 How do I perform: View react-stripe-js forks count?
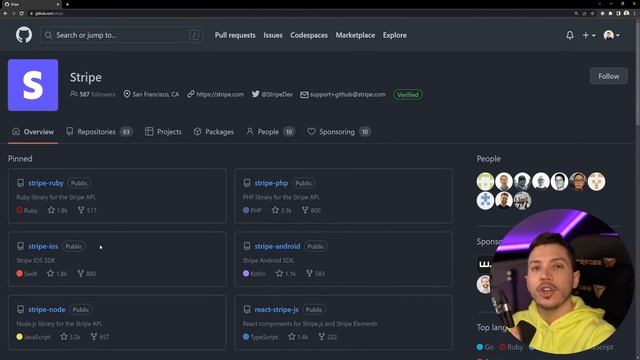(328, 337)
